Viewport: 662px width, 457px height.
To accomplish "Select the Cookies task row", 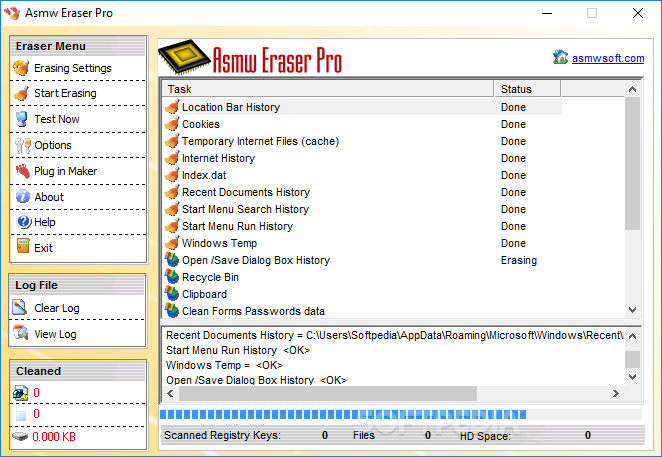I will pos(362,124).
